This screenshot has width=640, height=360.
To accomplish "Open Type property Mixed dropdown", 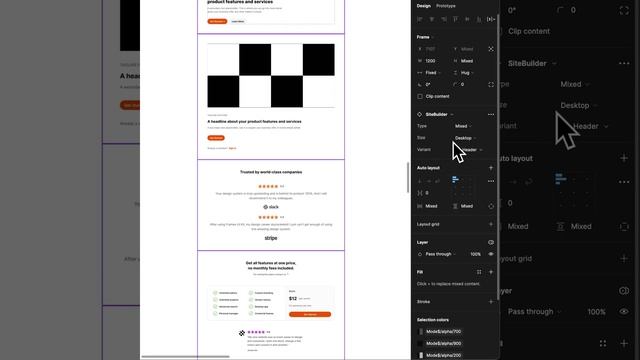I will (x=464, y=126).
